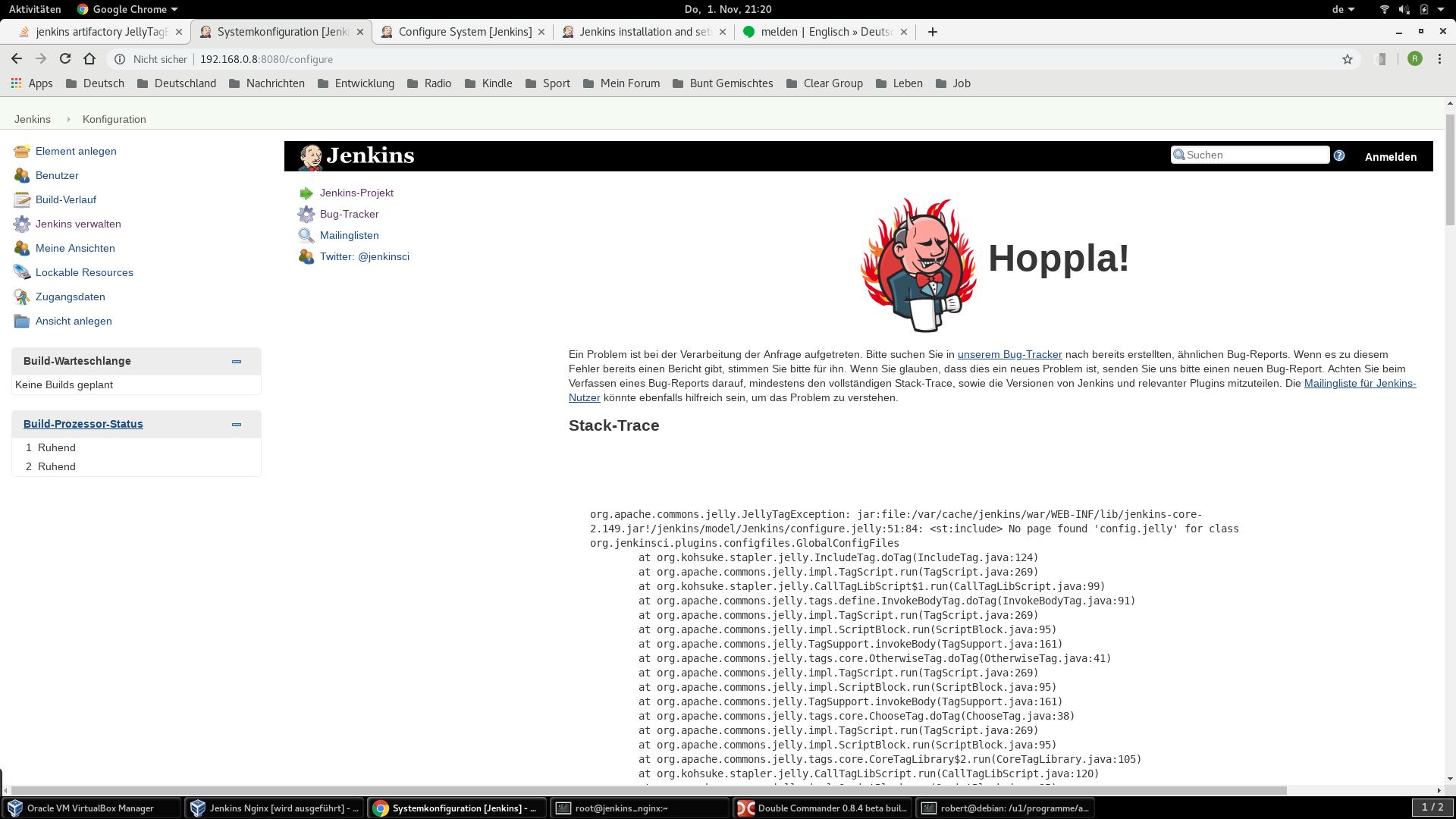Click Aktivitäten in the top bar
The height and width of the screenshot is (819, 1456).
point(35,9)
